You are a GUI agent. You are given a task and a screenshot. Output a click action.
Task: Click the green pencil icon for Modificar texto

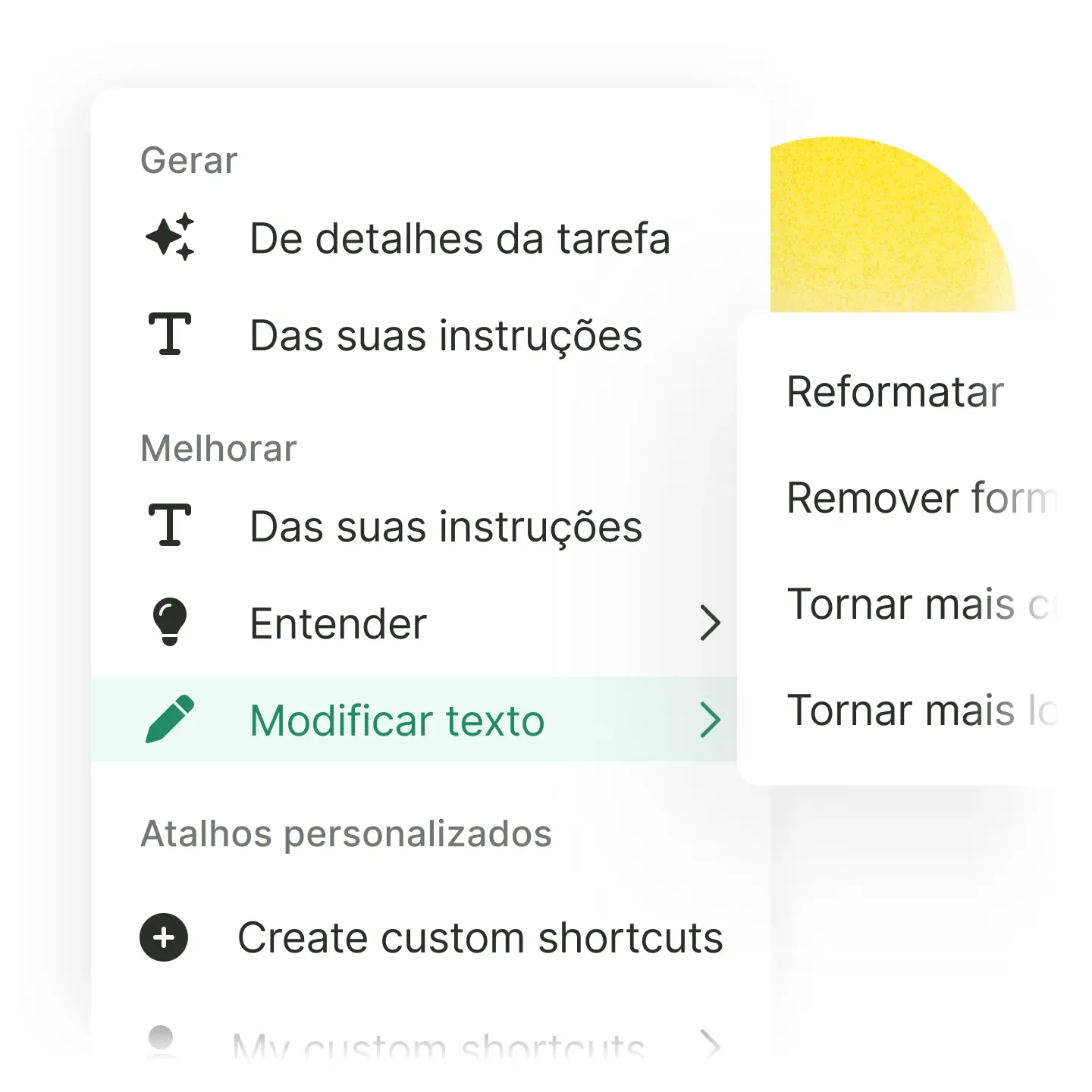tap(170, 719)
